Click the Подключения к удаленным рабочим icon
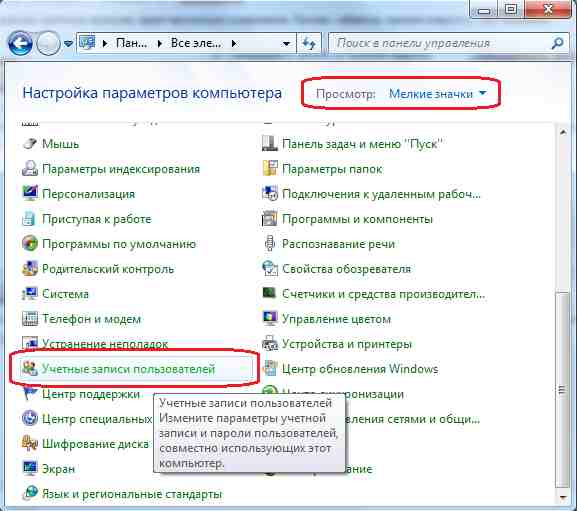The width and height of the screenshot is (577, 511). 269,194
